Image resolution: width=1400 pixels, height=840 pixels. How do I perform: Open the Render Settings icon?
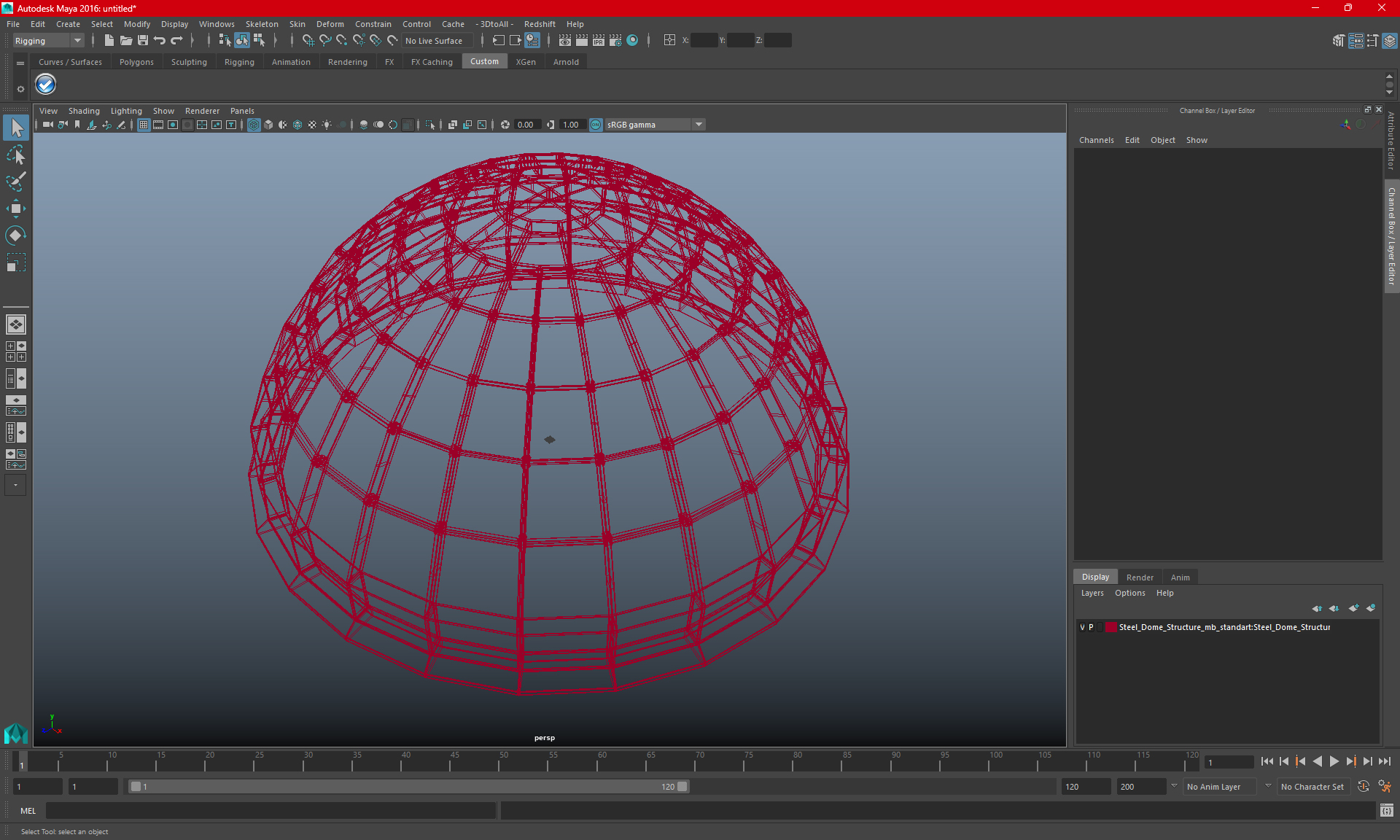(x=615, y=41)
